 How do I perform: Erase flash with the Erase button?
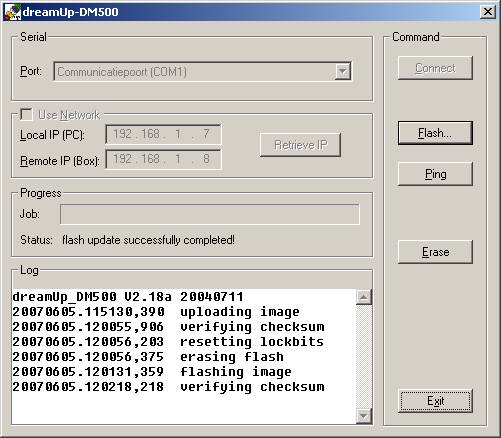coord(435,252)
